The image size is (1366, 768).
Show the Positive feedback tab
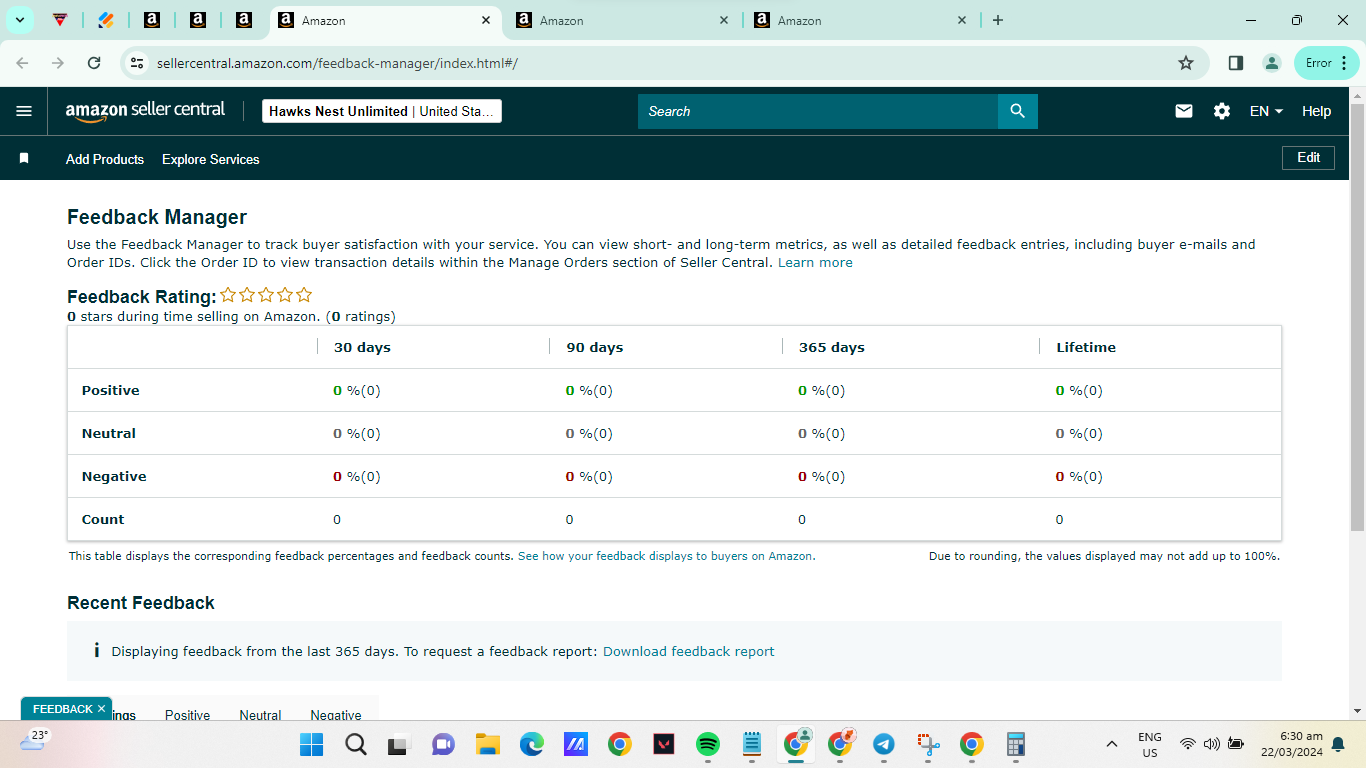point(188,715)
